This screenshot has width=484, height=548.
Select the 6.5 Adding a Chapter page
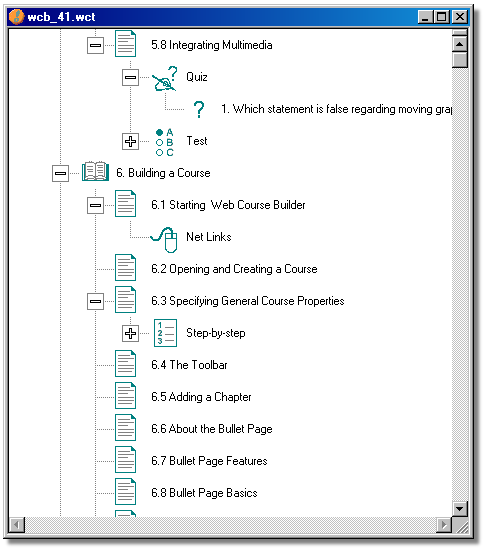pyautogui.click(x=201, y=397)
